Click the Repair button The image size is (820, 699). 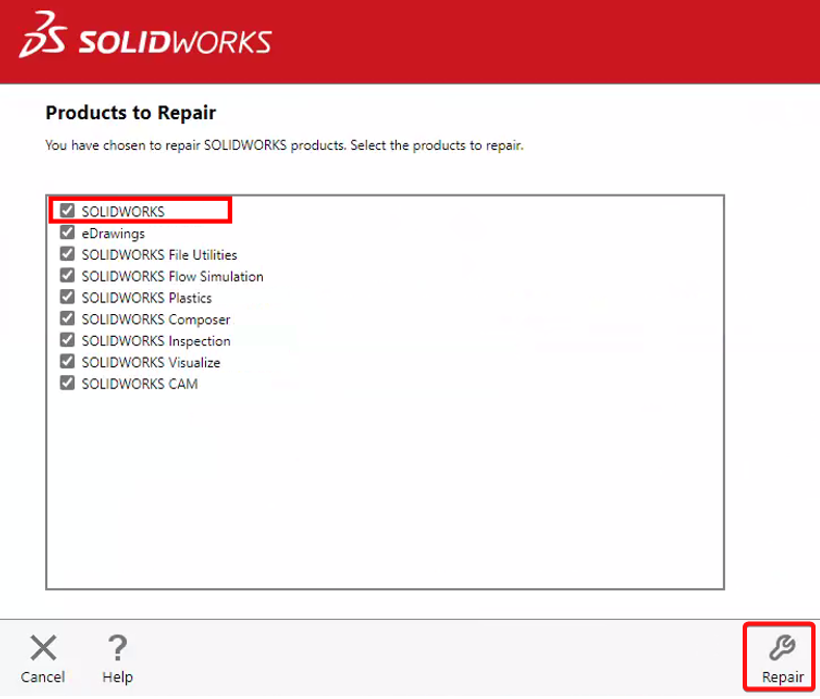coord(780,656)
